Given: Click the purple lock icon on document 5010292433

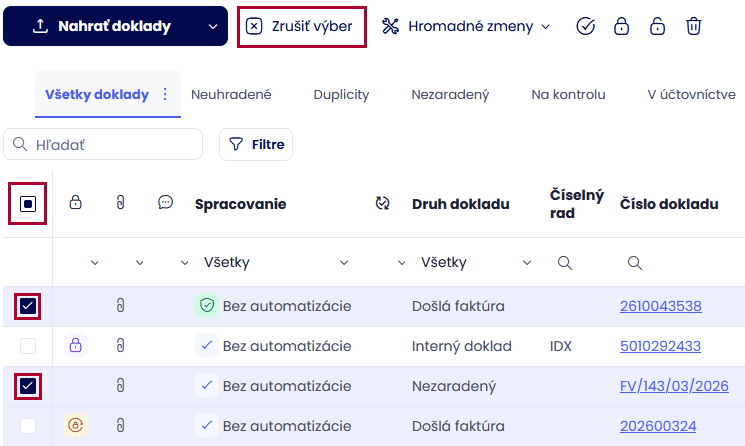Looking at the screenshot, I should [75, 346].
